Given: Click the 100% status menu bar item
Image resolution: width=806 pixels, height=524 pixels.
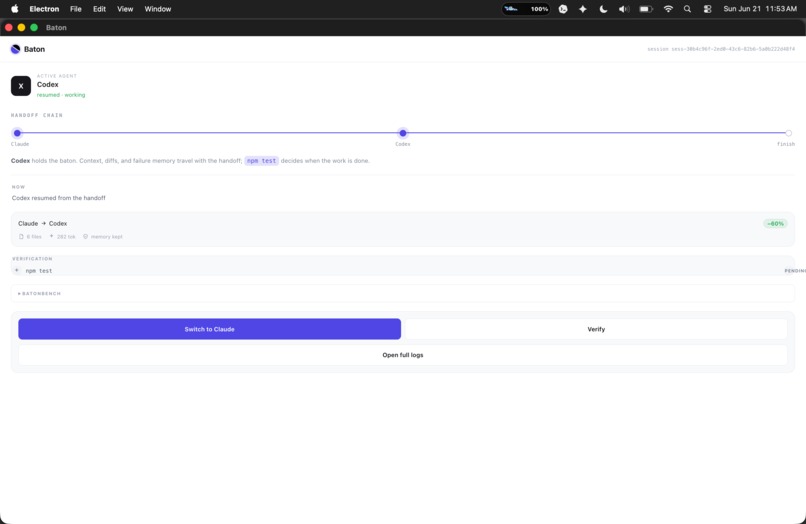Looking at the screenshot, I should coord(526,9).
